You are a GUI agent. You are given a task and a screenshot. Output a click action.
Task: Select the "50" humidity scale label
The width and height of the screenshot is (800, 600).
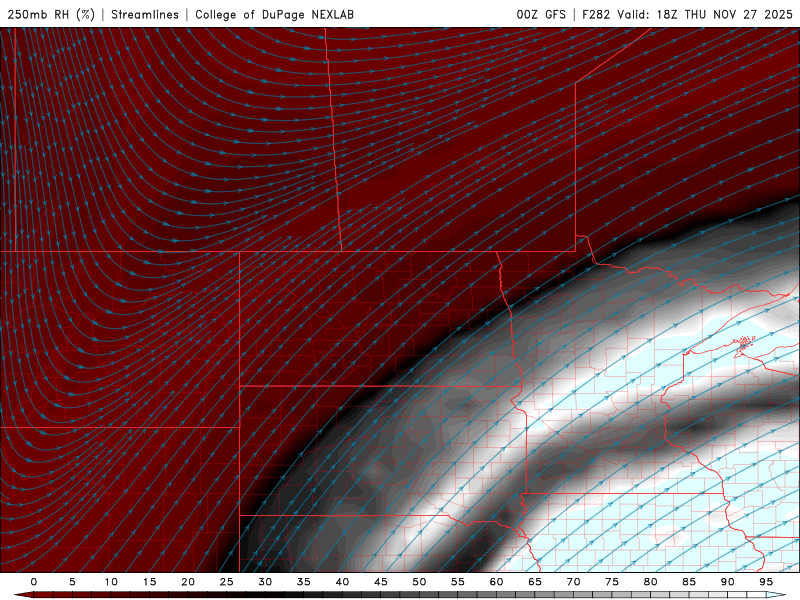(x=419, y=582)
